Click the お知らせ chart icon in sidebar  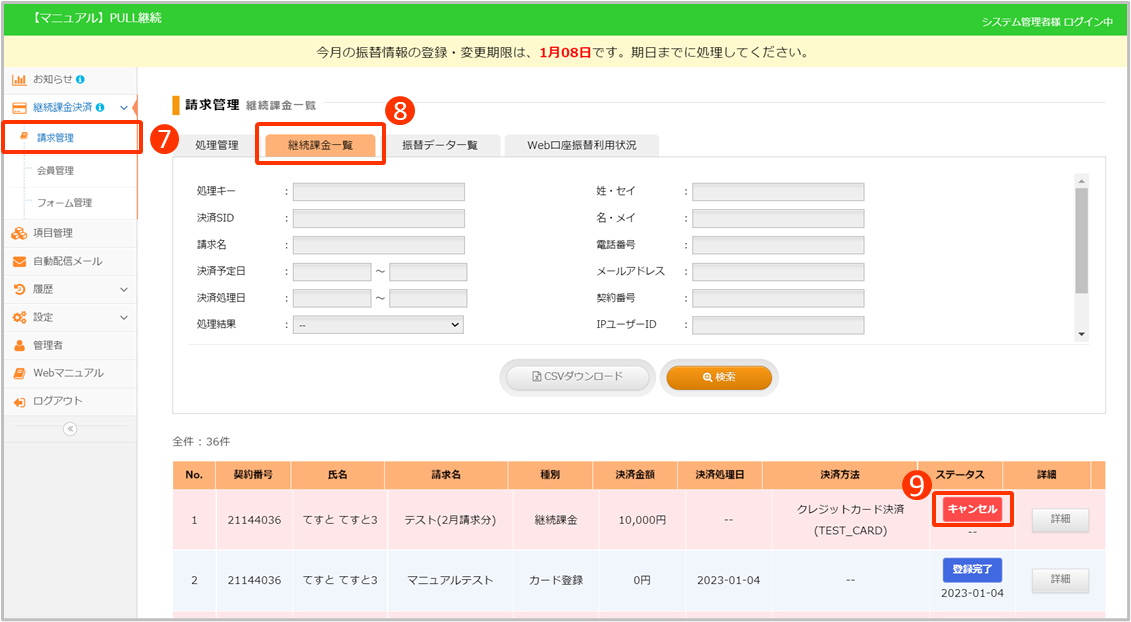pyautogui.click(x=19, y=79)
